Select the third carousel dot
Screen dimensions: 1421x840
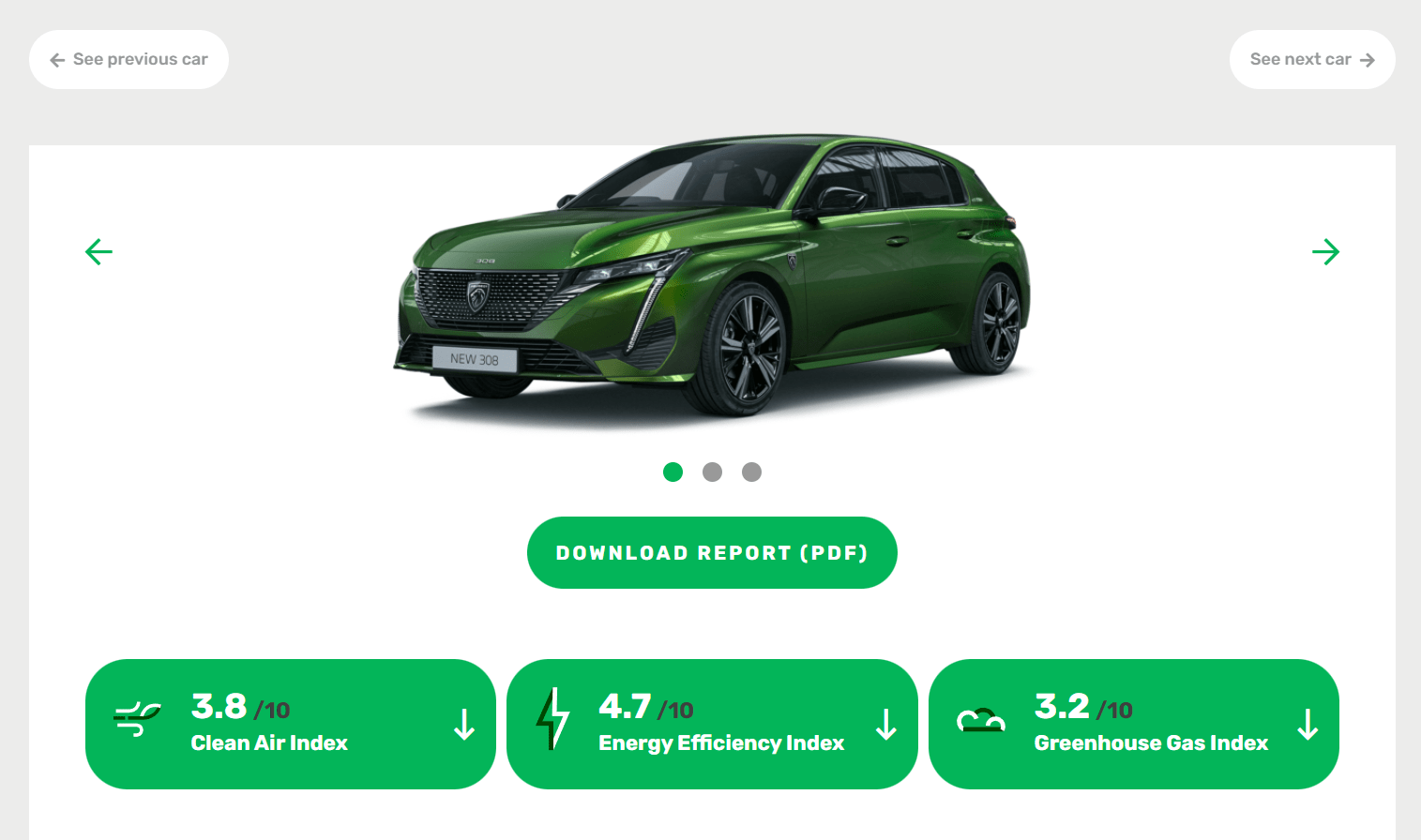click(751, 472)
